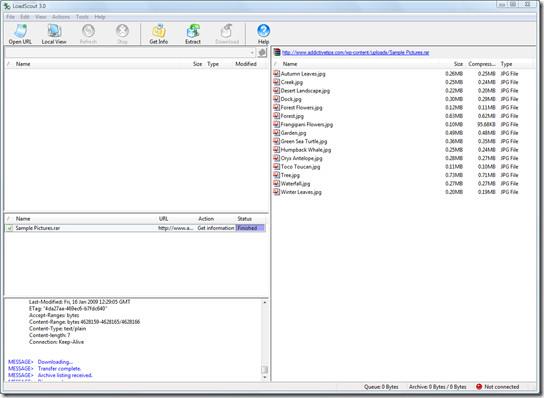
Task: Click the Finished status cell
Action: click(250, 228)
